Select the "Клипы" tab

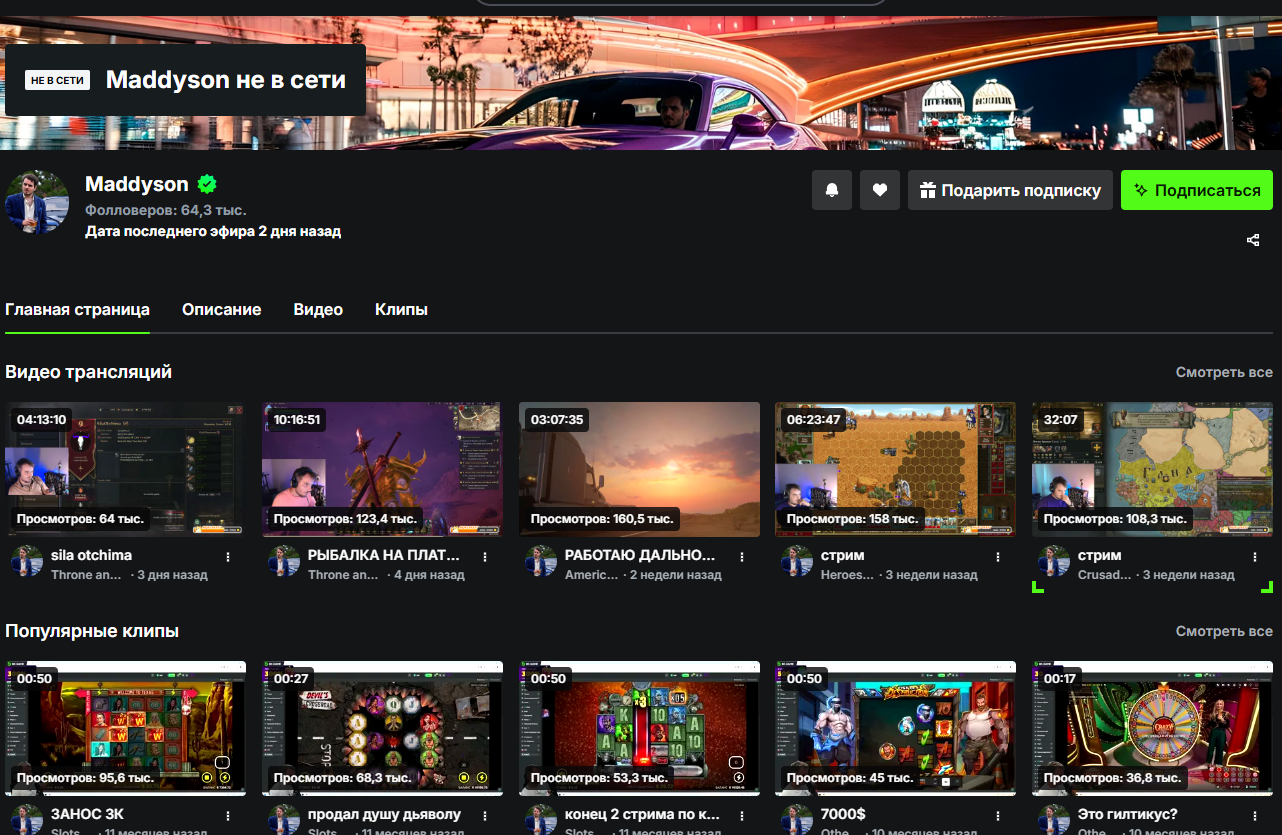point(401,310)
